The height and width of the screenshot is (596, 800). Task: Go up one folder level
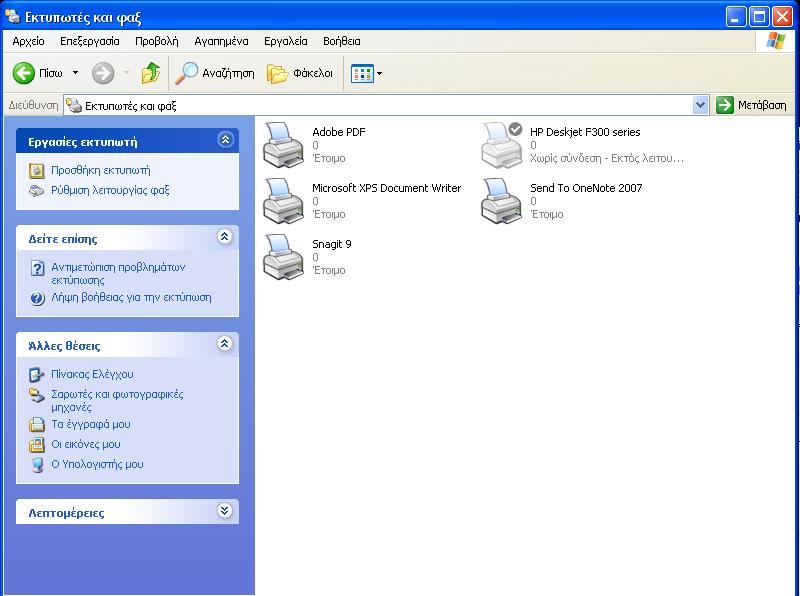pos(151,73)
